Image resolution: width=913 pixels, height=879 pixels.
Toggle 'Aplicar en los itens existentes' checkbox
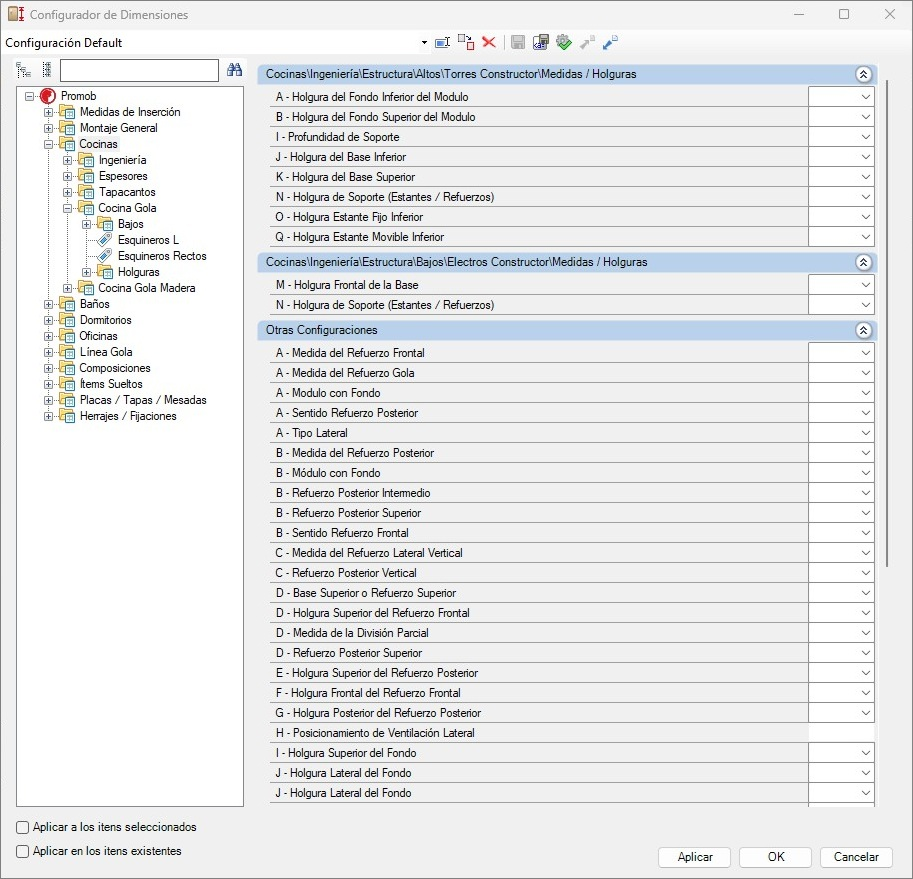23,852
